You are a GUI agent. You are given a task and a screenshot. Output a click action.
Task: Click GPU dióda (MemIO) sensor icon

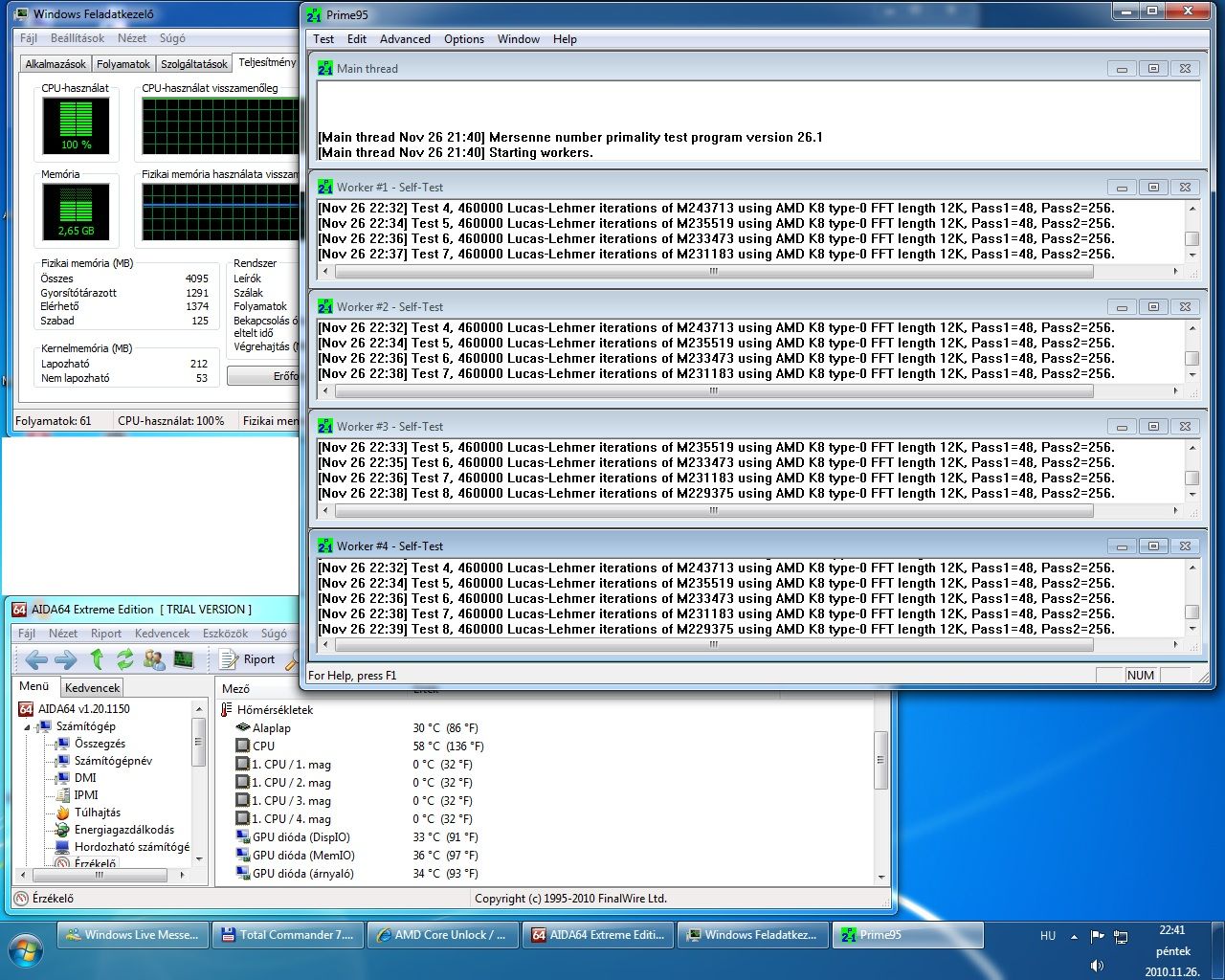243,856
